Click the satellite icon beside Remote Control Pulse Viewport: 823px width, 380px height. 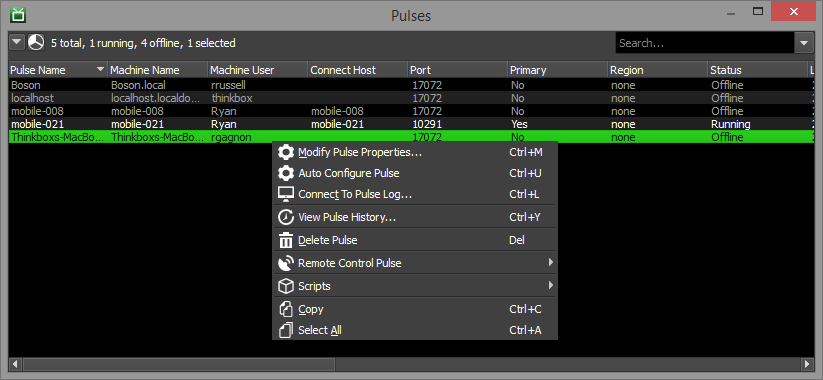coord(286,263)
